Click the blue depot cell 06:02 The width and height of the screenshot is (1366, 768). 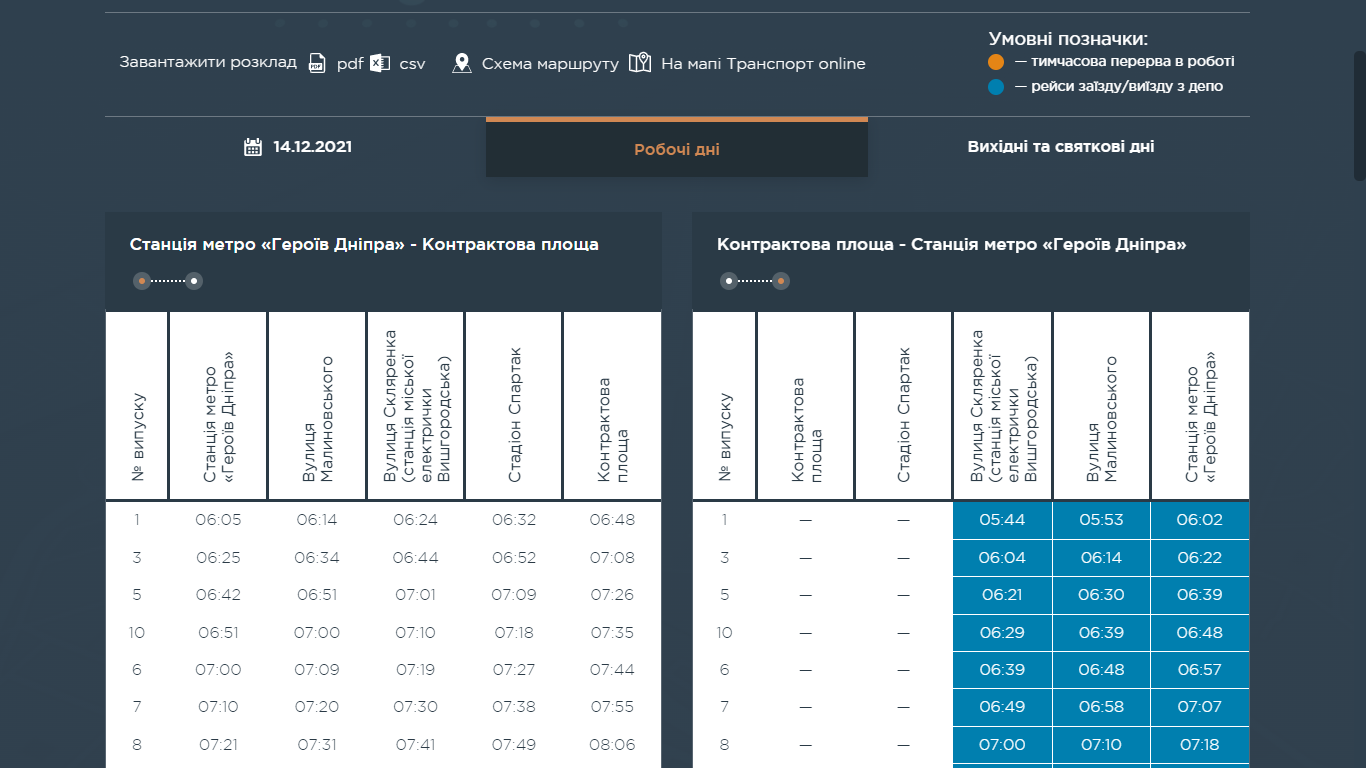click(x=1200, y=520)
